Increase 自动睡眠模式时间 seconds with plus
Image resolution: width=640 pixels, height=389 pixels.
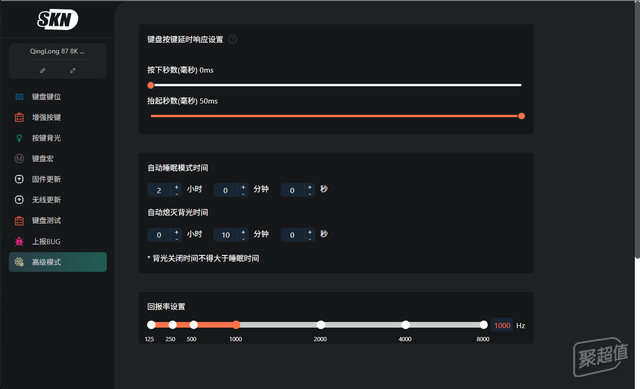(310, 187)
